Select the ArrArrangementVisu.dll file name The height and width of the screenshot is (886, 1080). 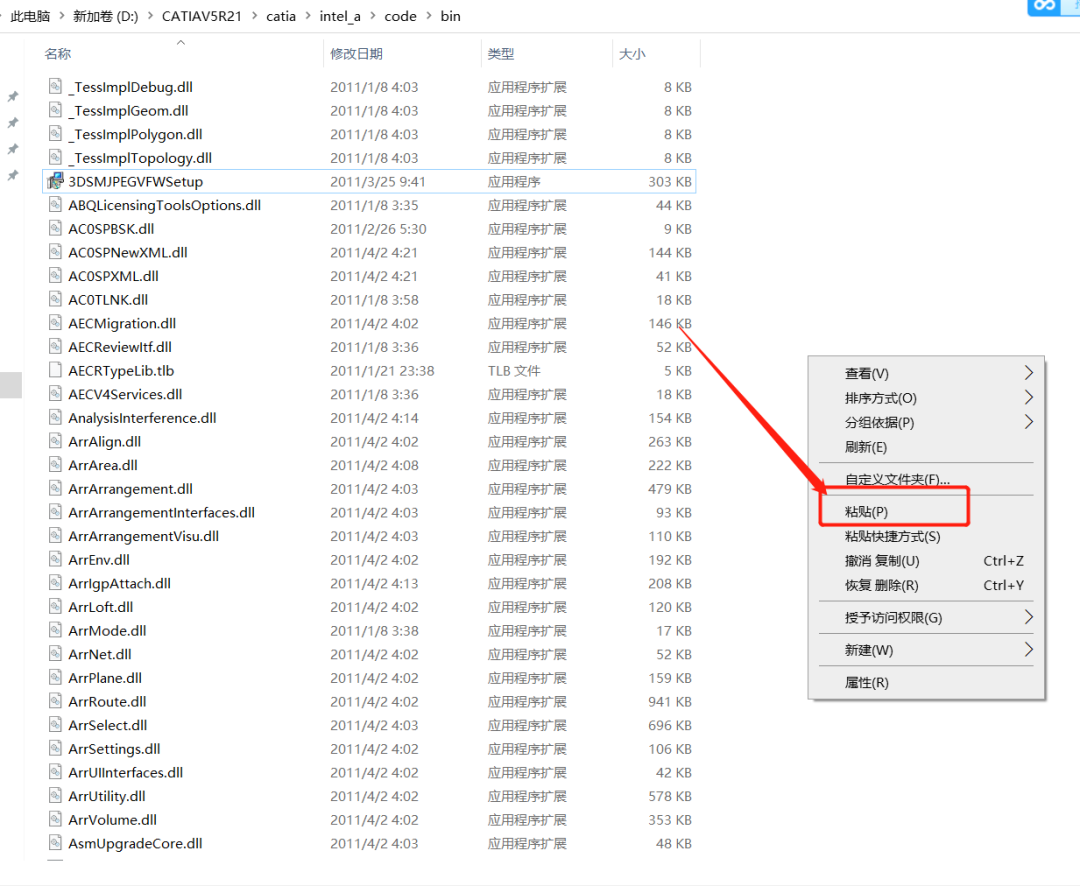pyautogui.click(x=143, y=536)
